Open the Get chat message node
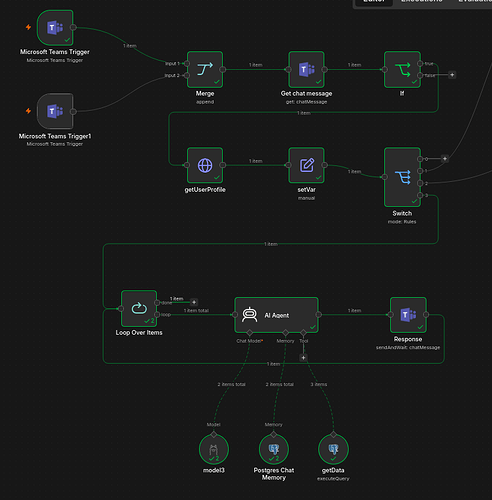 [306, 70]
